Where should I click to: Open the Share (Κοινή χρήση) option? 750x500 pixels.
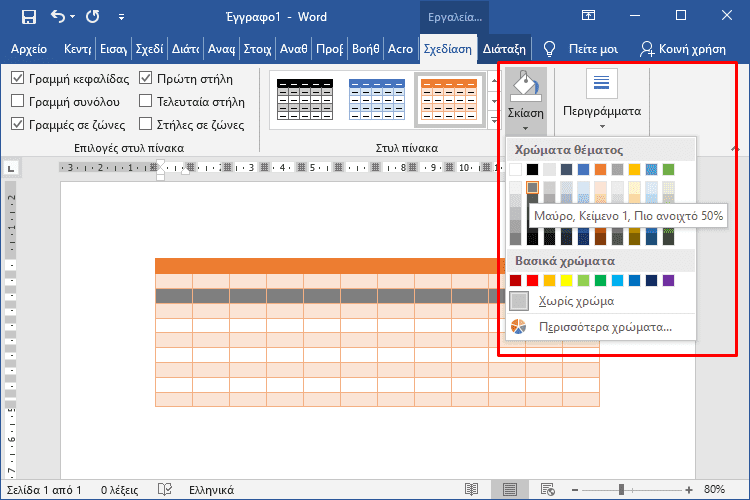pyautogui.click(x=685, y=48)
